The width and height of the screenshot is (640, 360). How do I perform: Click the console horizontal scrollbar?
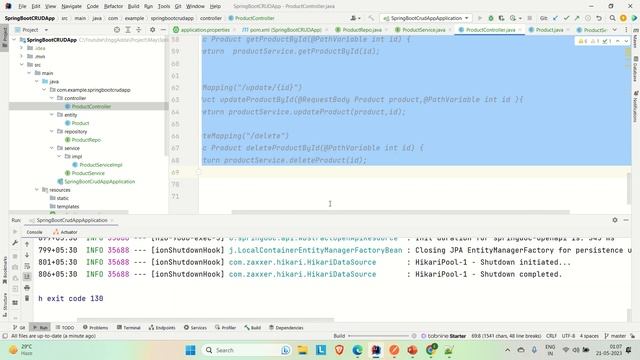coord(205,320)
